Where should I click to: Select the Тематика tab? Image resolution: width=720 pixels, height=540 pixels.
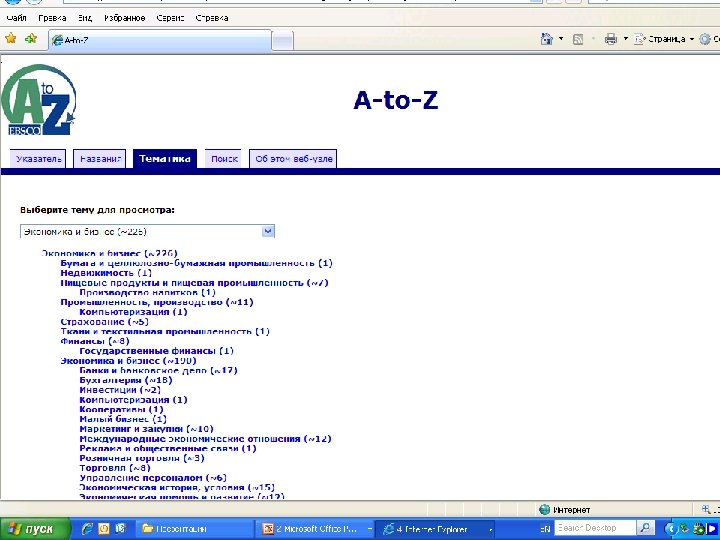(x=165, y=159)
